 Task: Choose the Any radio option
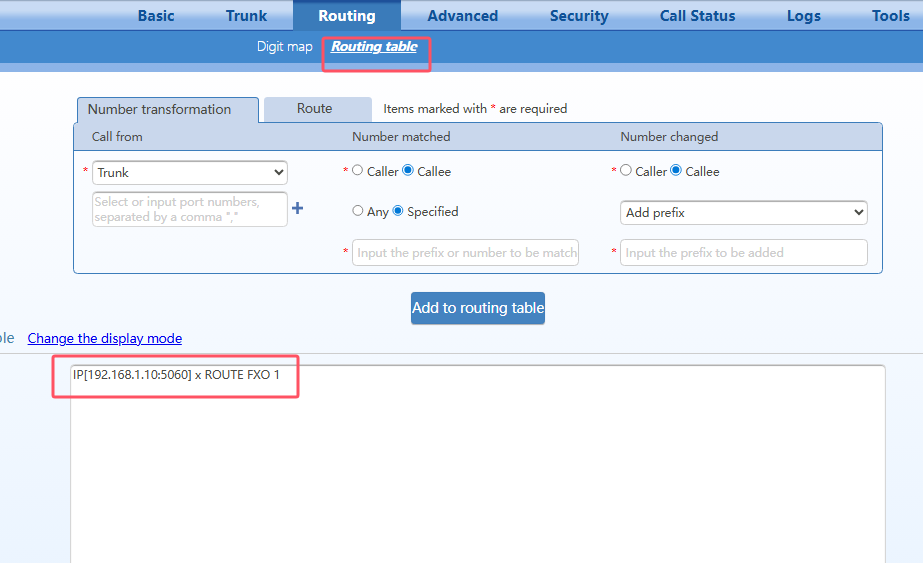357,211
